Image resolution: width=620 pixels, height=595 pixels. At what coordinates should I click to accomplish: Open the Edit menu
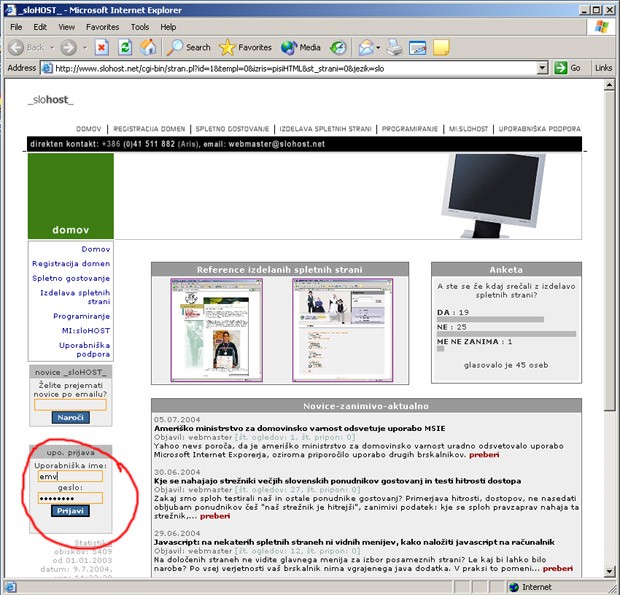click(x=40, y=27)
